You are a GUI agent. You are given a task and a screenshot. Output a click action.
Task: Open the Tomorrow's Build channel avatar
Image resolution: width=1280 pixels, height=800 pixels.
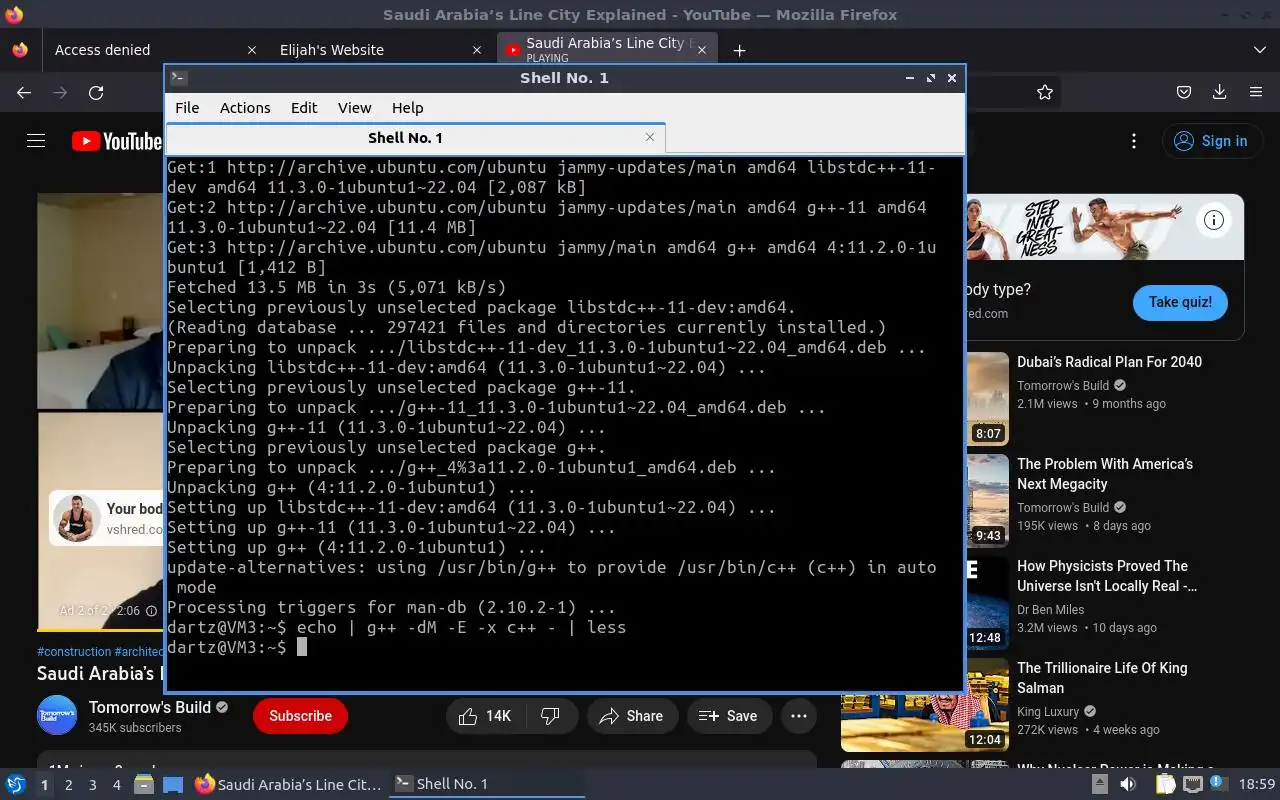click(x=57, y=715)
